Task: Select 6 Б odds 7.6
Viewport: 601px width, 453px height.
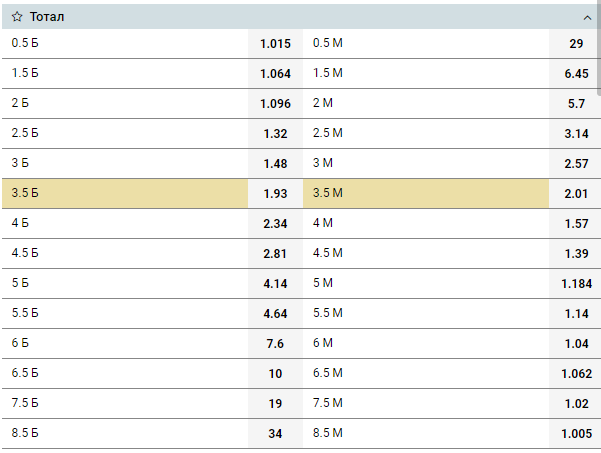Action: point(274,343)
